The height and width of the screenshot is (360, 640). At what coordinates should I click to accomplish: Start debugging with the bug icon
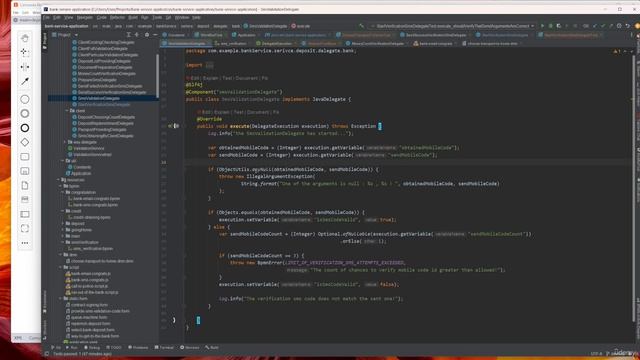(550, 26)
